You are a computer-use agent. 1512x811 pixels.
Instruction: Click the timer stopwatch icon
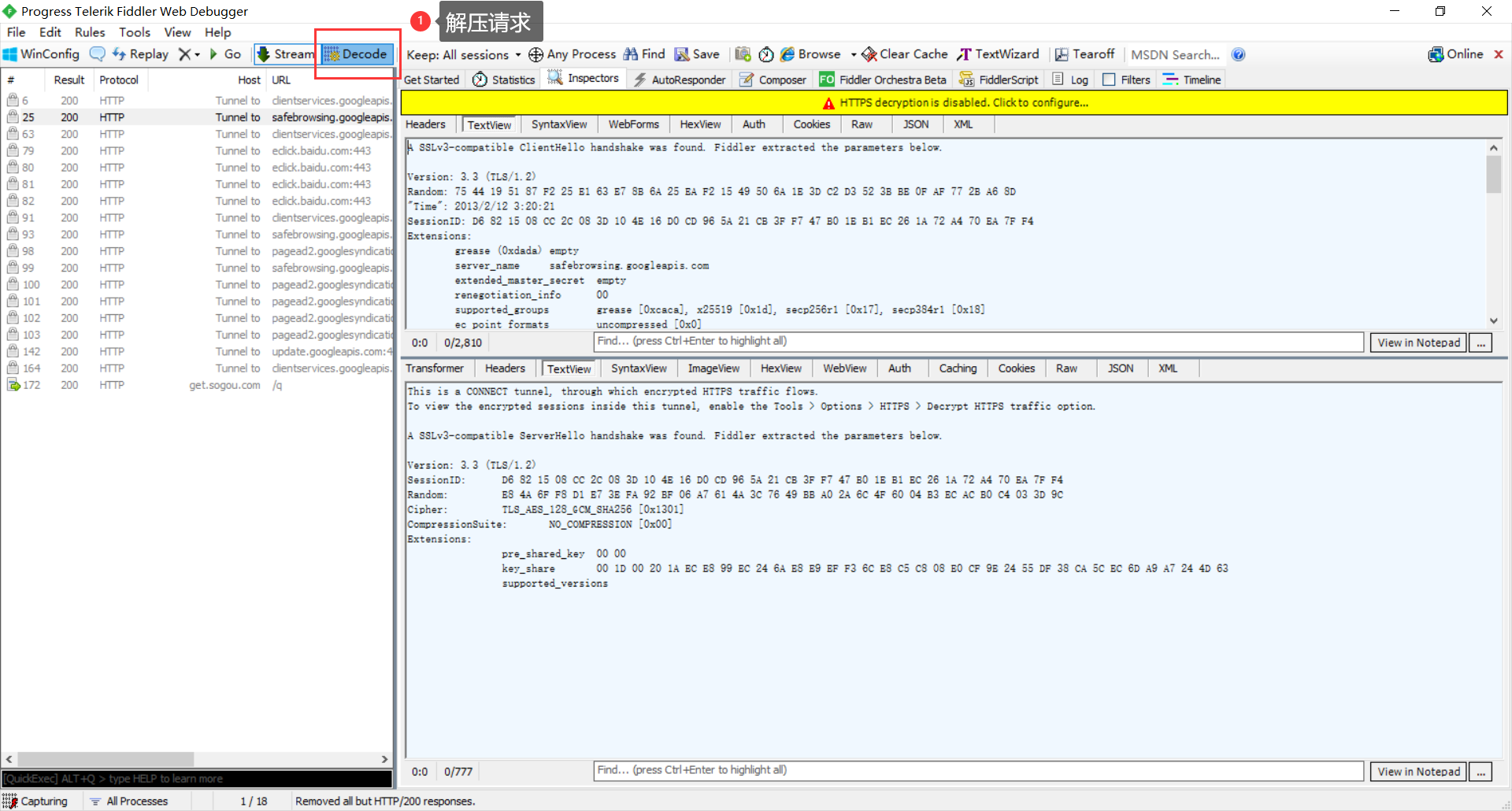[x=766, y=54]
